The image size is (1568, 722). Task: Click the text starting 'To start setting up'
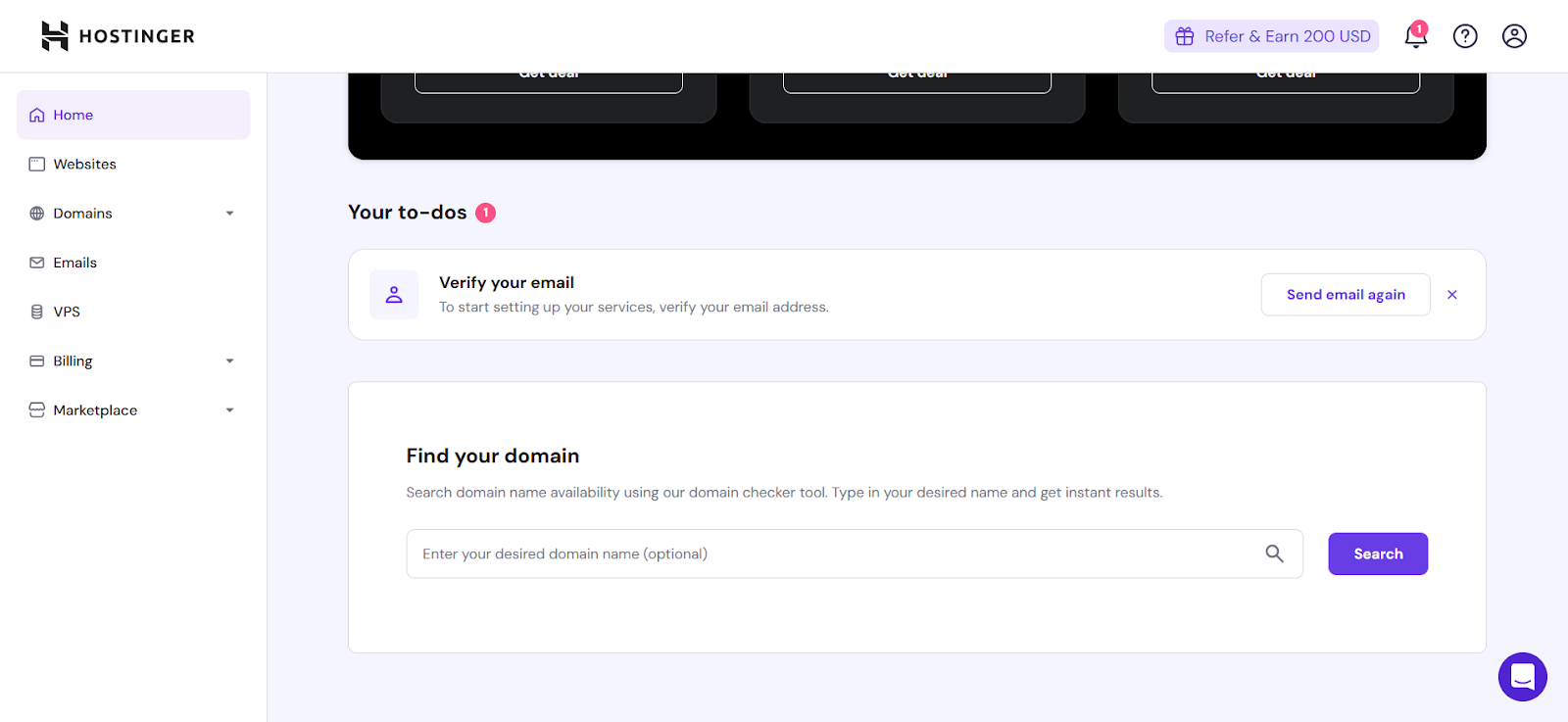[x=634, y=307]
